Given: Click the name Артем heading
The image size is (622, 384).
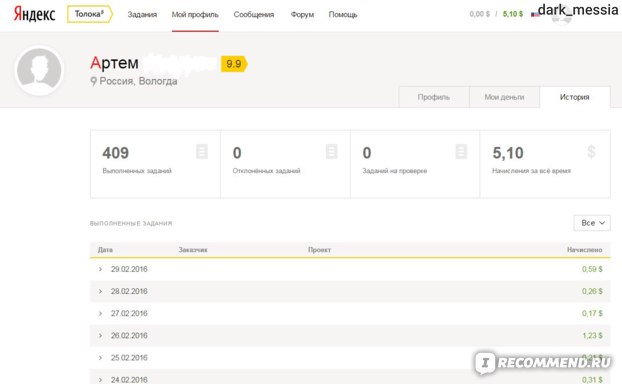Looking at the screenshot, I should point(114,63).
